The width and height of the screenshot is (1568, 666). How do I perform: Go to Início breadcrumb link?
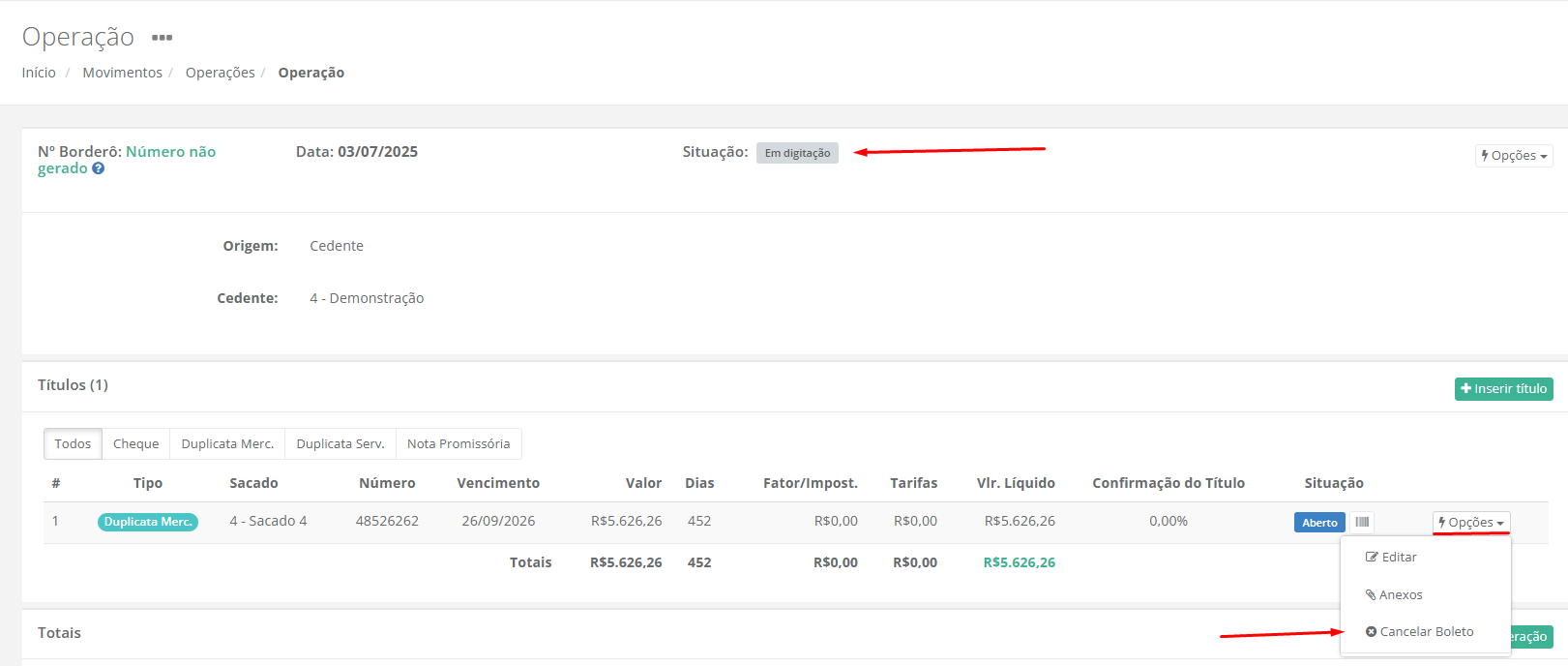(39, 73)
